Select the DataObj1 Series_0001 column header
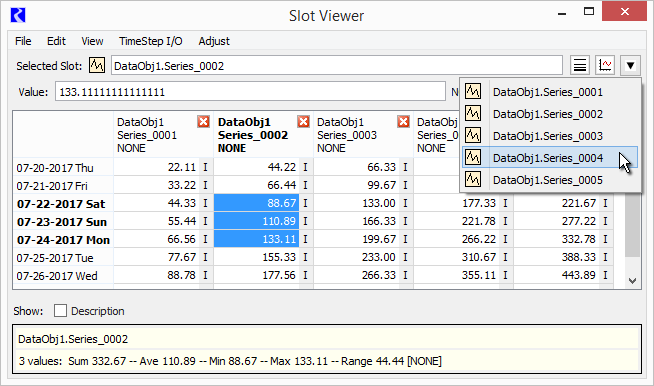The width and height of the screenshot is (654, 386). pos(163,134)
